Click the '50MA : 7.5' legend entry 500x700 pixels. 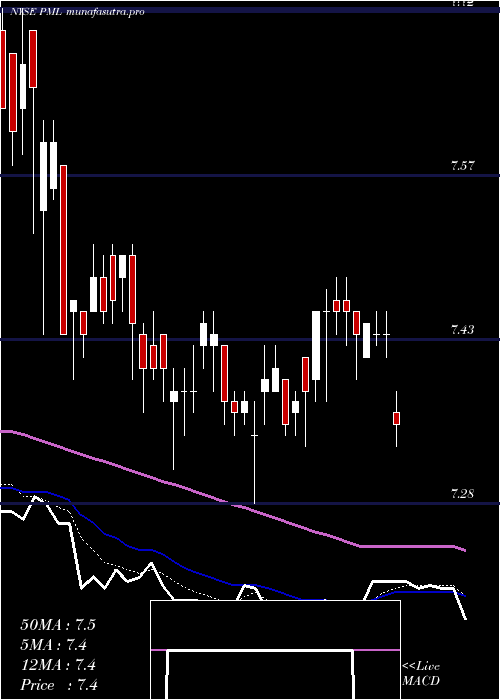58,625
